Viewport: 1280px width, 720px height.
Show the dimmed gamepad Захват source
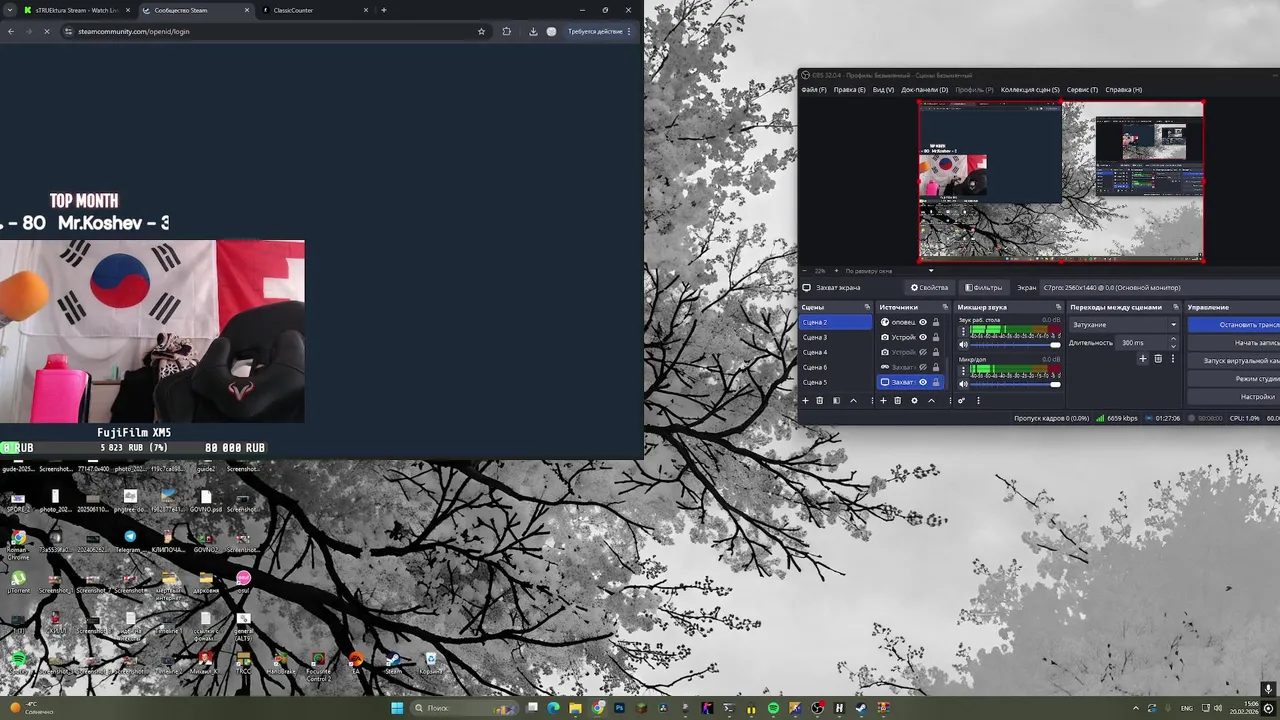(x=923, y=367)
